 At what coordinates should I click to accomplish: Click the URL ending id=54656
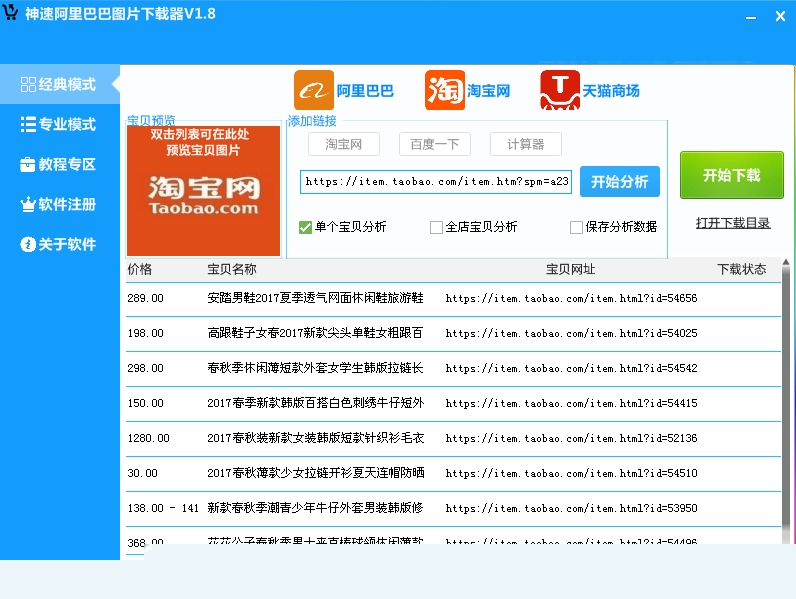click(x=572, y=298)
